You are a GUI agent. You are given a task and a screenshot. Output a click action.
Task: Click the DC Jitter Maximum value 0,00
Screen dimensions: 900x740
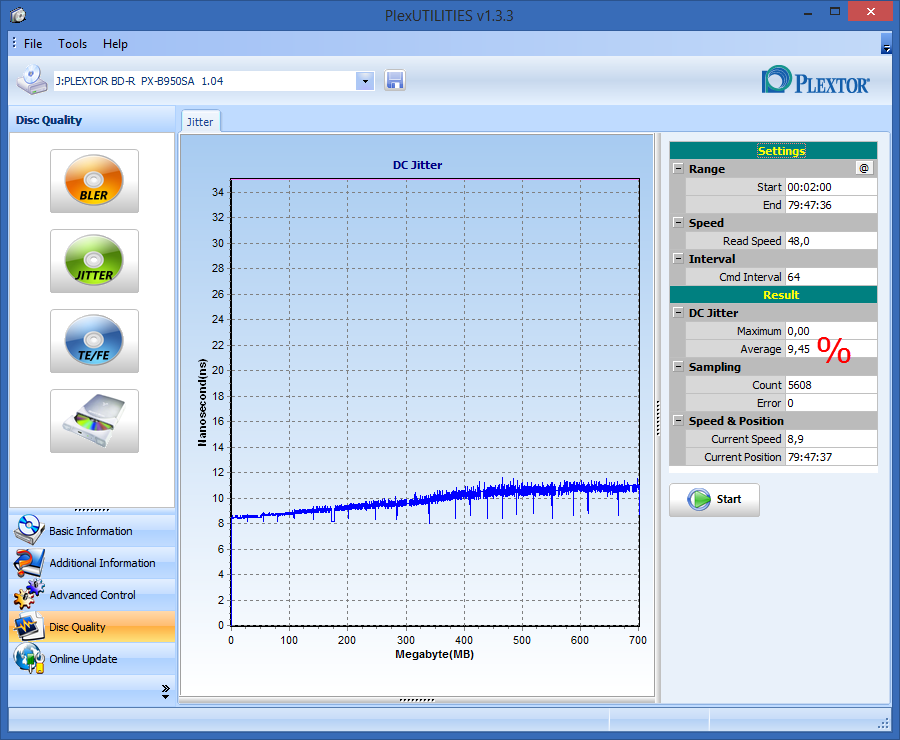click(831, 331)
